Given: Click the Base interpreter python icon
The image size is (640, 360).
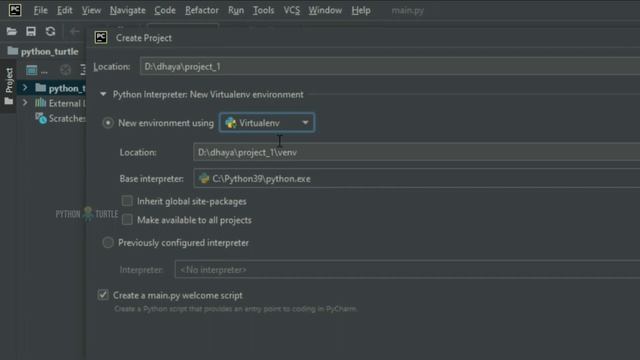Looking at the screenshot, I should tap(204, 178).
